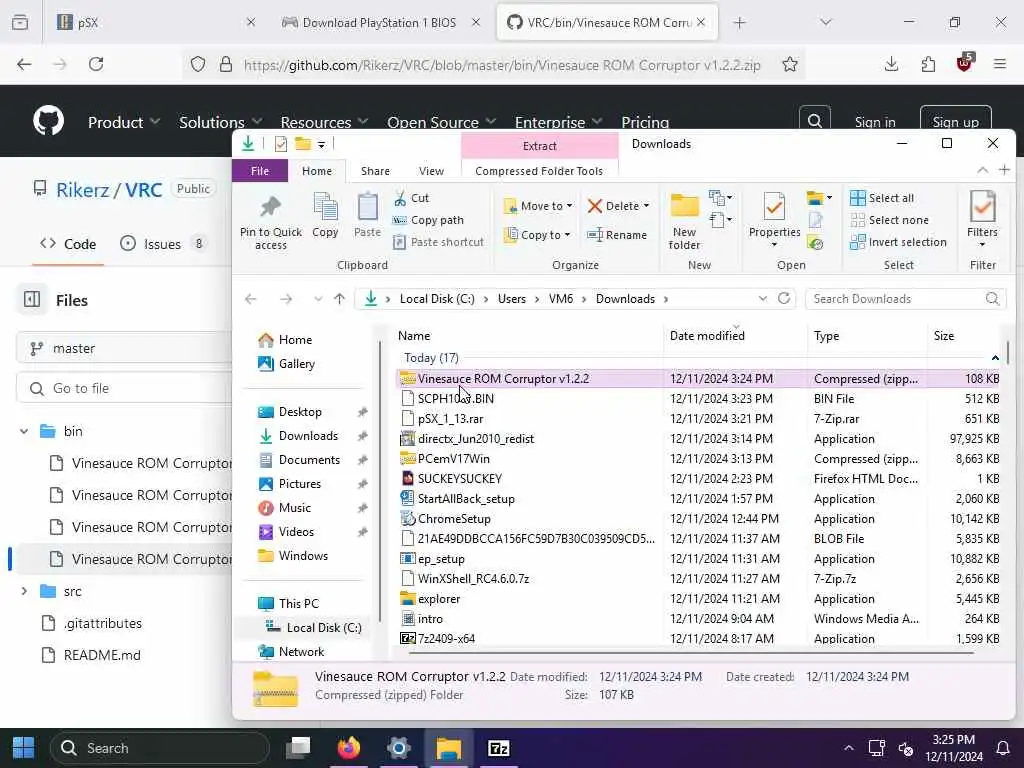Click Paste shortcut command
Image resolution: width=1024 pixels, height=768 pixels.
coord(438,242)
